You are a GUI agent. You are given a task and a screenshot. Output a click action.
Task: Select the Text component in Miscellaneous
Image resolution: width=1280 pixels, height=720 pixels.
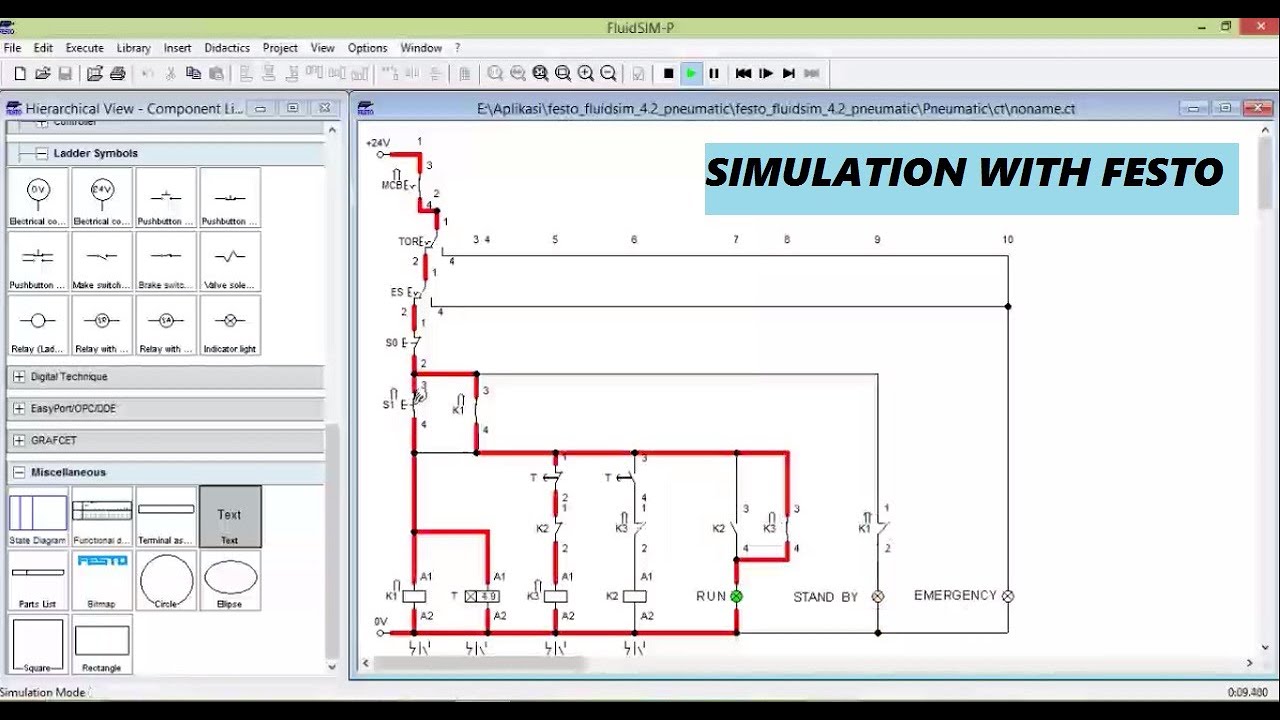click(x=230, y=517)
